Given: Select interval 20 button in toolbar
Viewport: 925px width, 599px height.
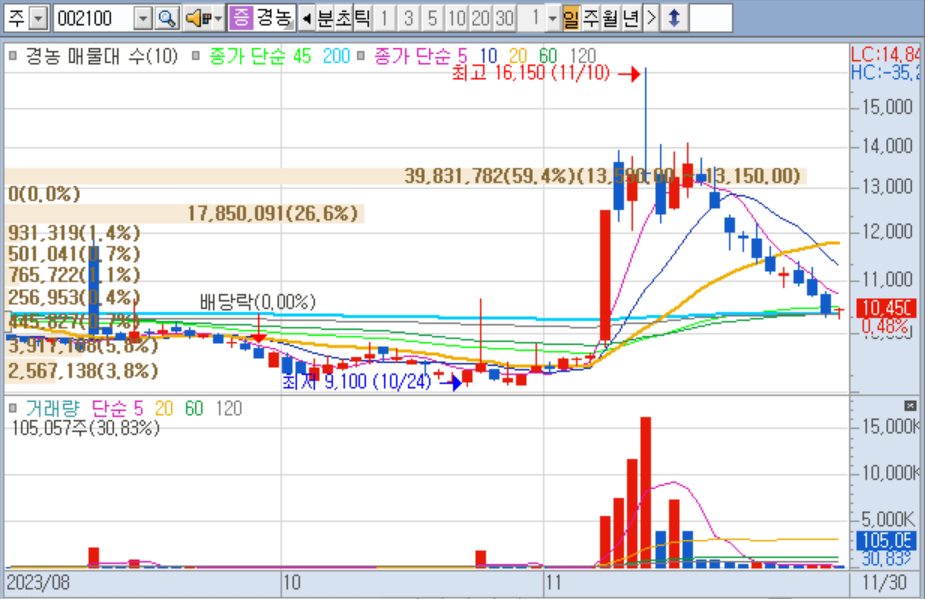Looking at the screenshot, I should pos(480,18).
